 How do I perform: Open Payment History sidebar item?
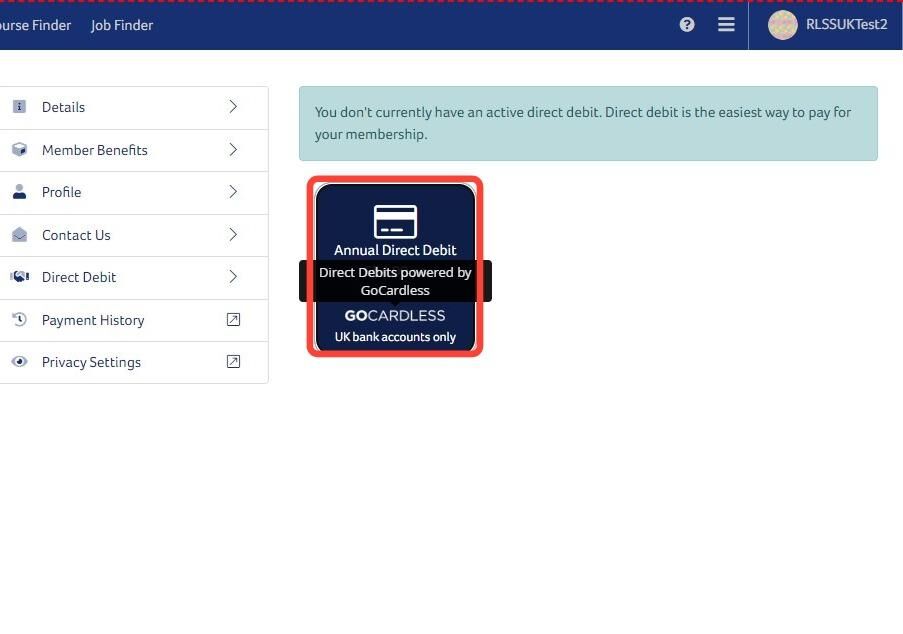[134, 321]
